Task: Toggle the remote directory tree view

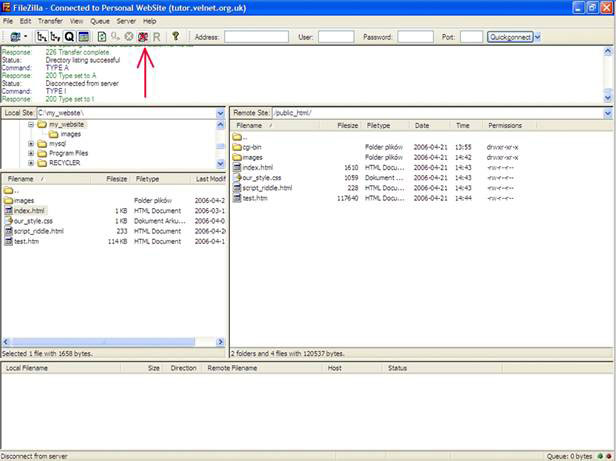Action: pyautogui.click(x=55, y=37)
